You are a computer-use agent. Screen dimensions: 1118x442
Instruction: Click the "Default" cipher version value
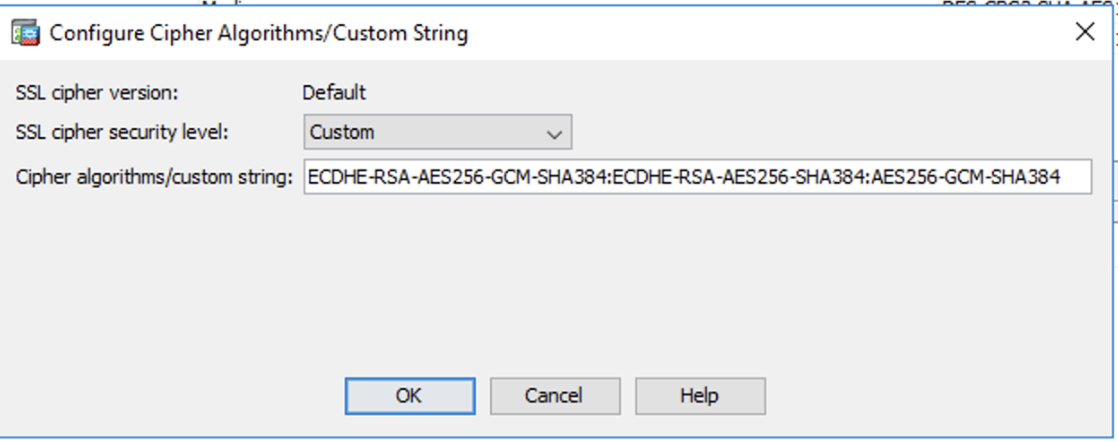click(x=334, y=93)
